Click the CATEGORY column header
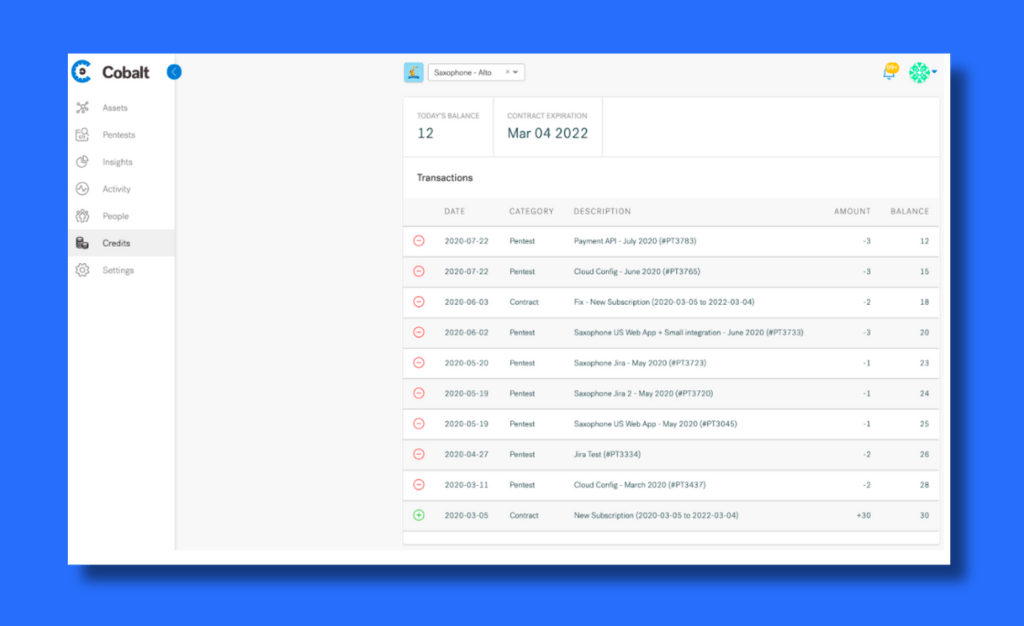 tap(532, 211)
